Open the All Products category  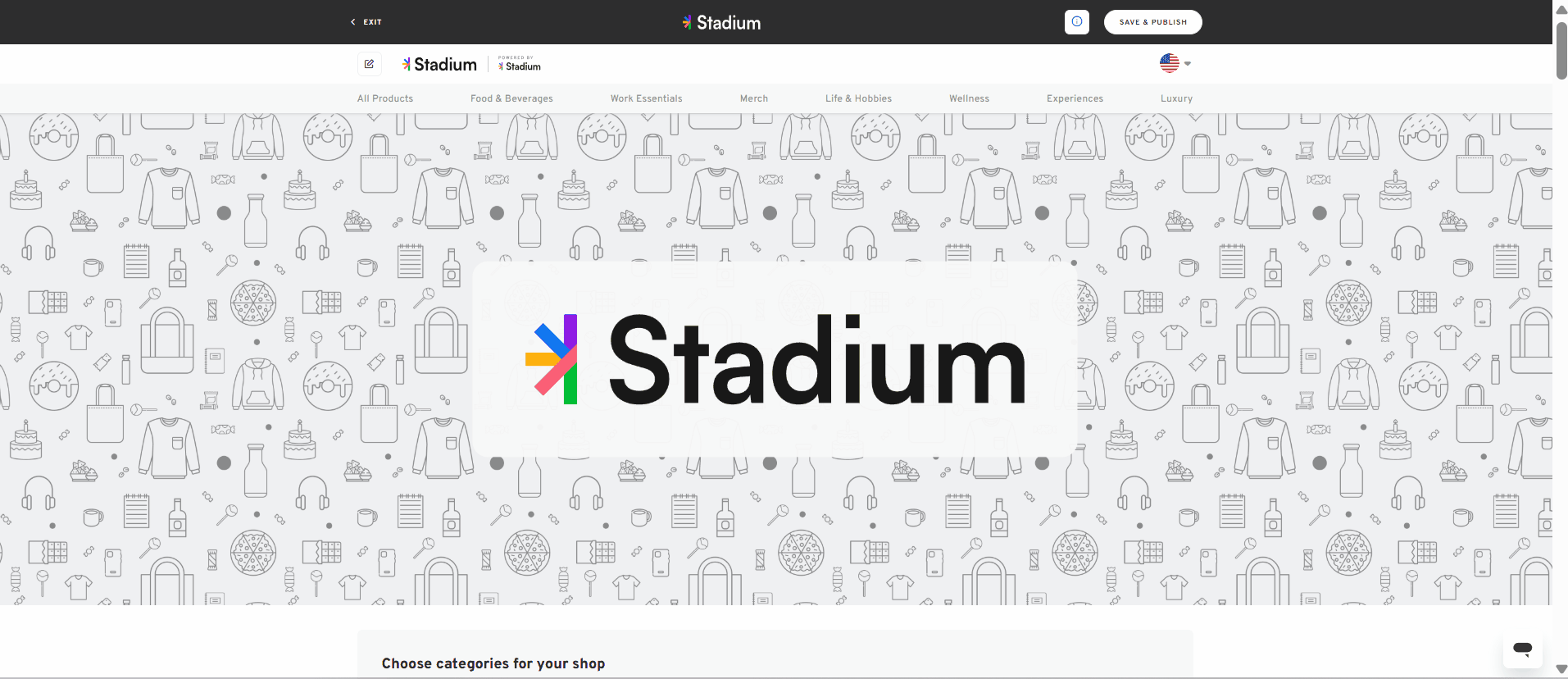(x=385, y=98)
